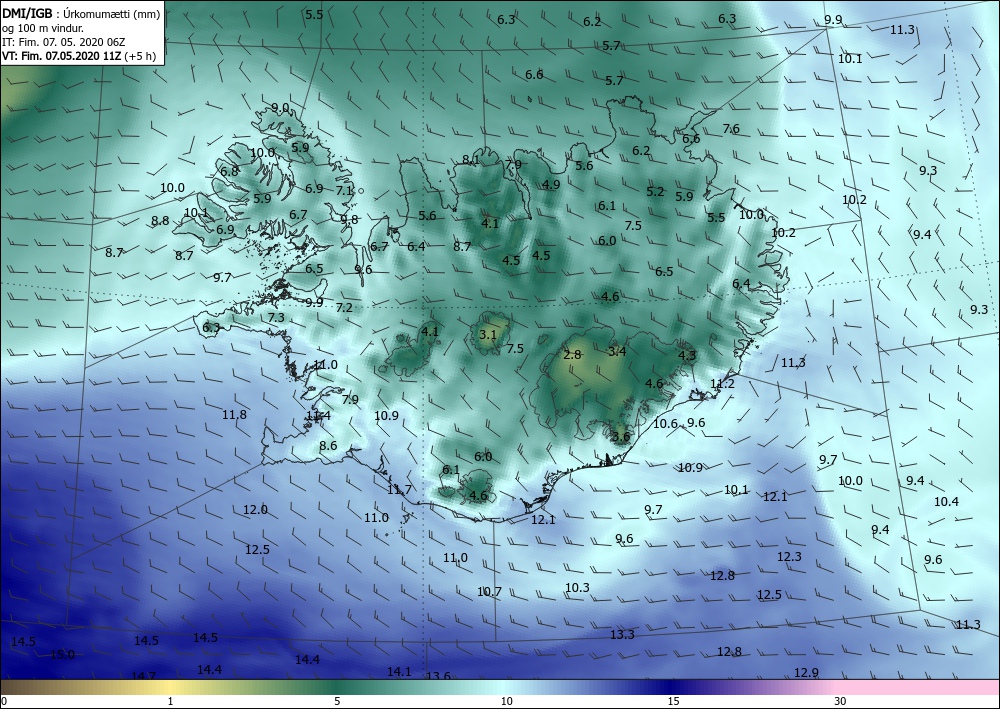Click the 3.4 map value
The image size is (1000, 709).
tap(617, 351)
